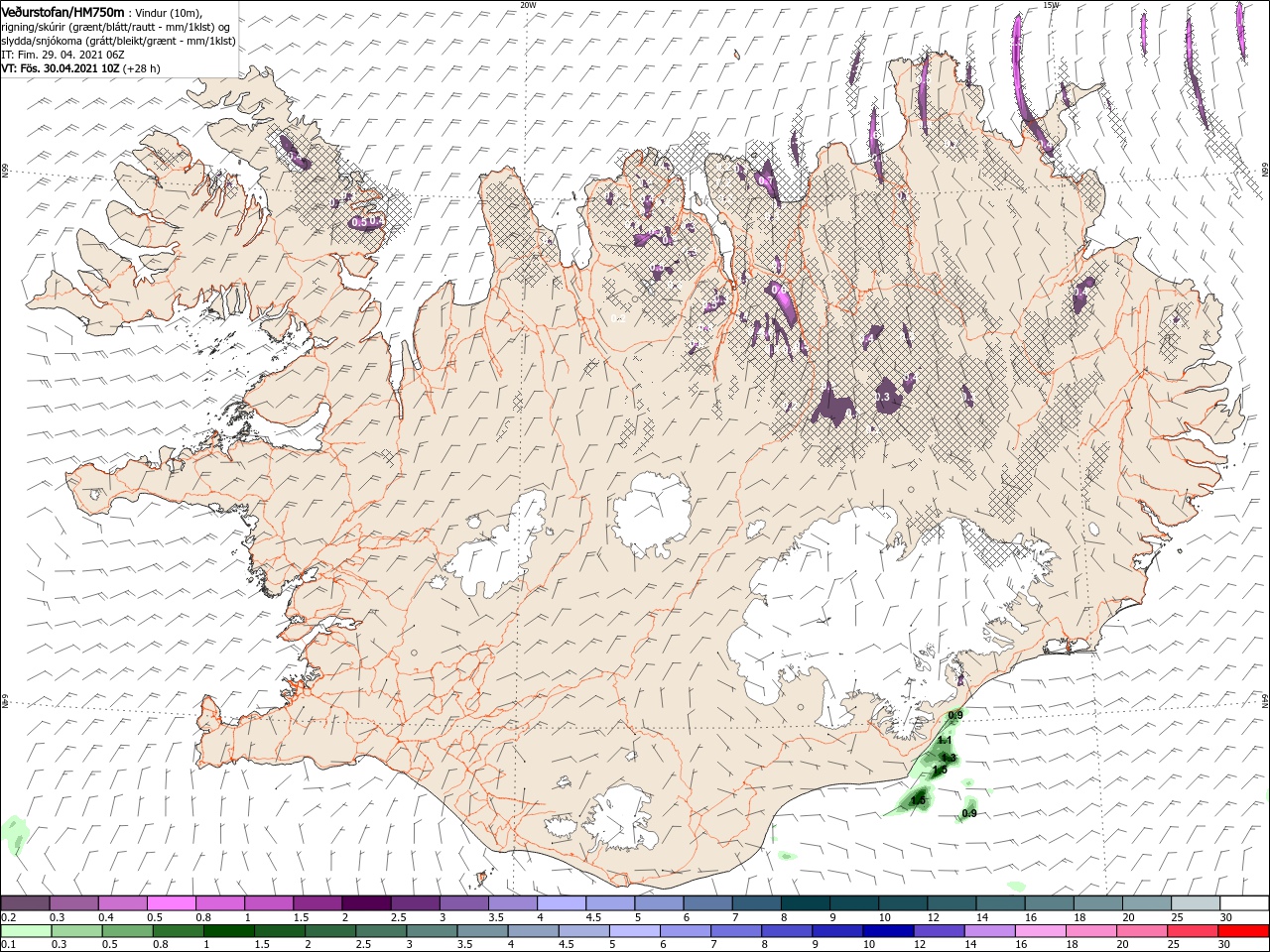Click the '1.3' rain value off the southeast coast

pos(947,757)
